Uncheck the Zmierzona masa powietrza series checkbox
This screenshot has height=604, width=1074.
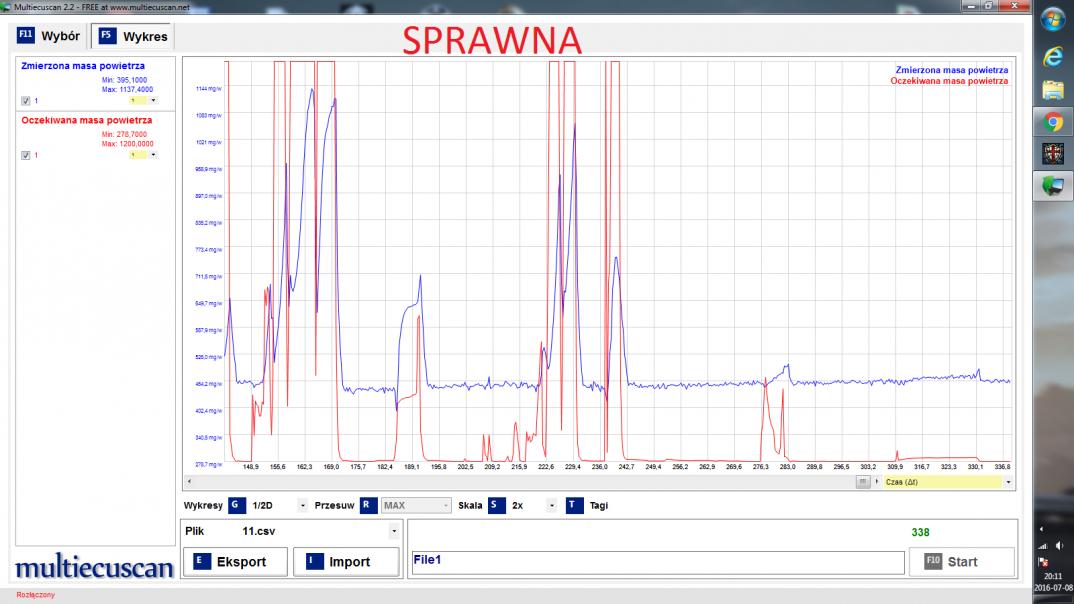click(26, 101)
